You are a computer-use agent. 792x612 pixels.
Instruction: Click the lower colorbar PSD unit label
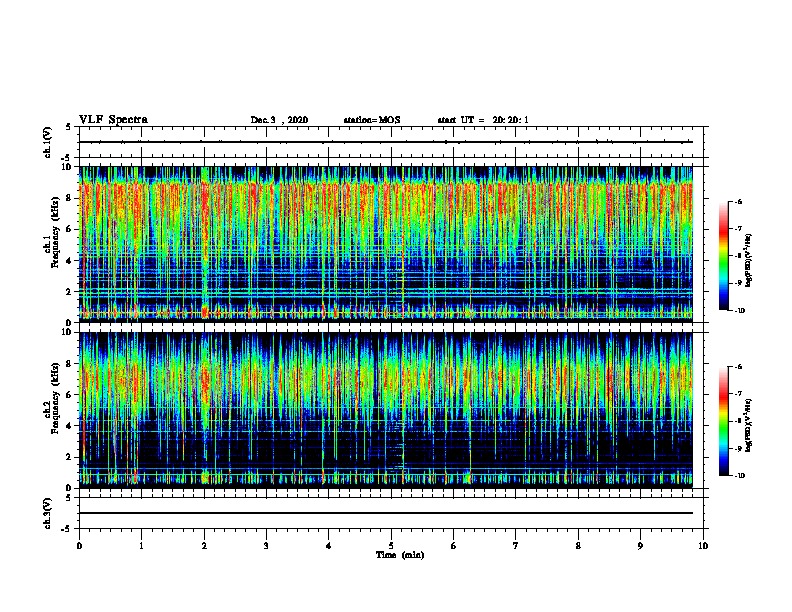click(749, 426)
